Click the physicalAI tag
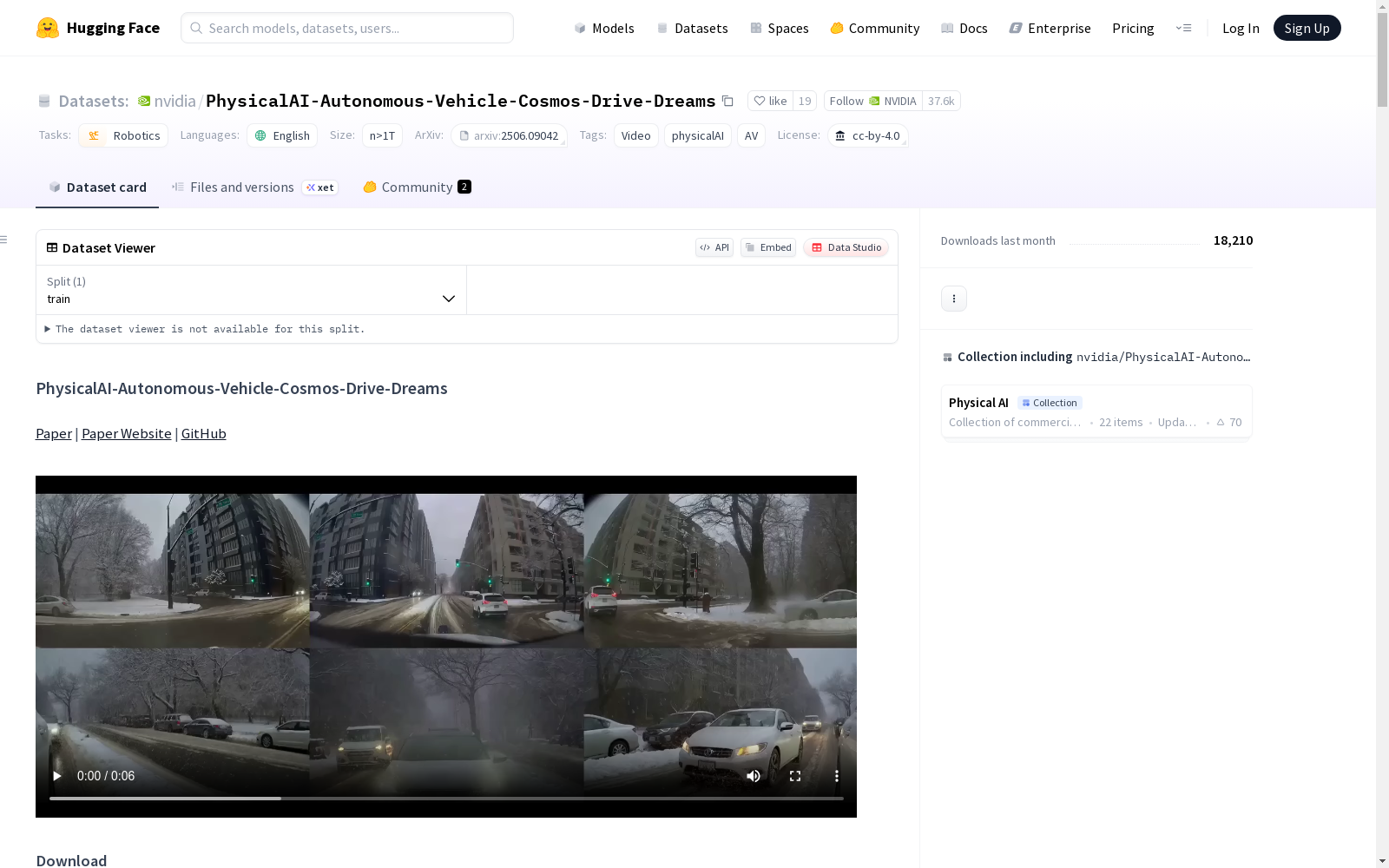Screen dimensions: 1389x868 698,135
